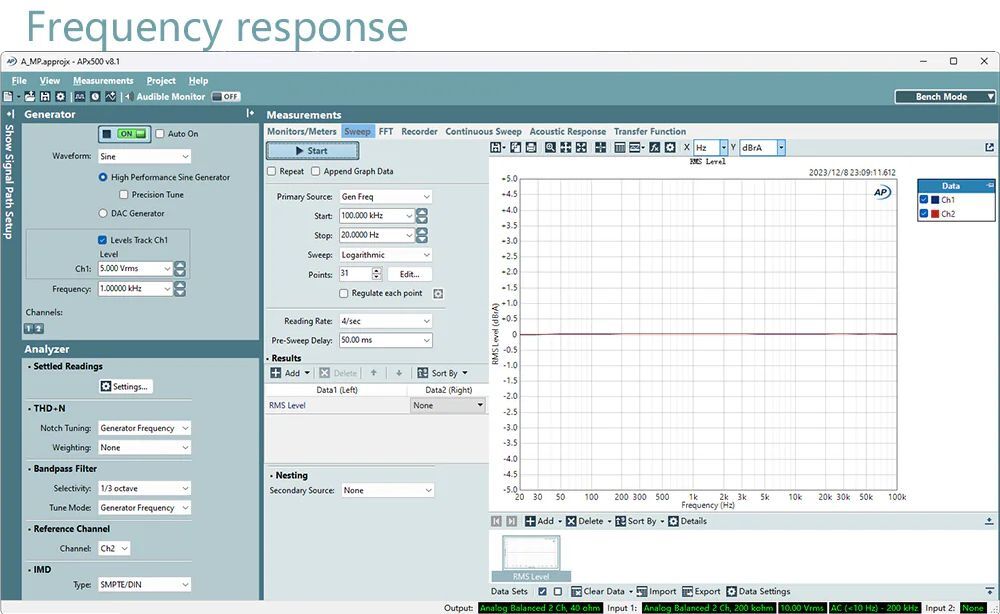Click the New Project file icon
The width and height of the screenshot is (1000, 614).
[x=8, y=96]
